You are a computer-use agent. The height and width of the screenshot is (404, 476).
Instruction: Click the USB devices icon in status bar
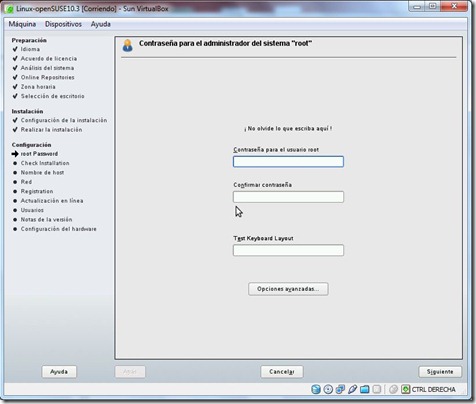coord(352,389)
